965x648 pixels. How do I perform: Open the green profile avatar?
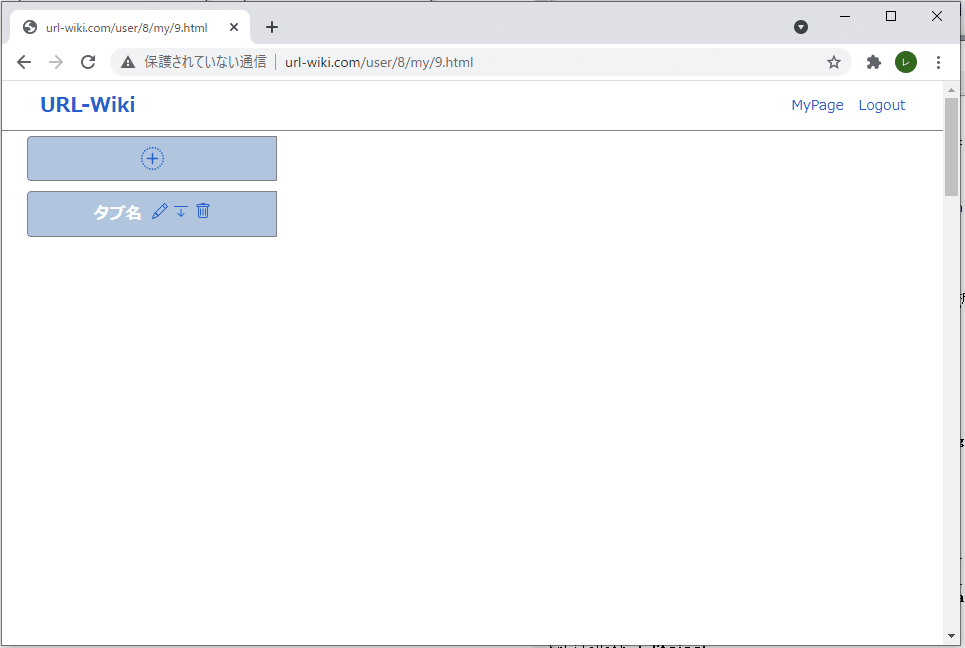point(906,62)
